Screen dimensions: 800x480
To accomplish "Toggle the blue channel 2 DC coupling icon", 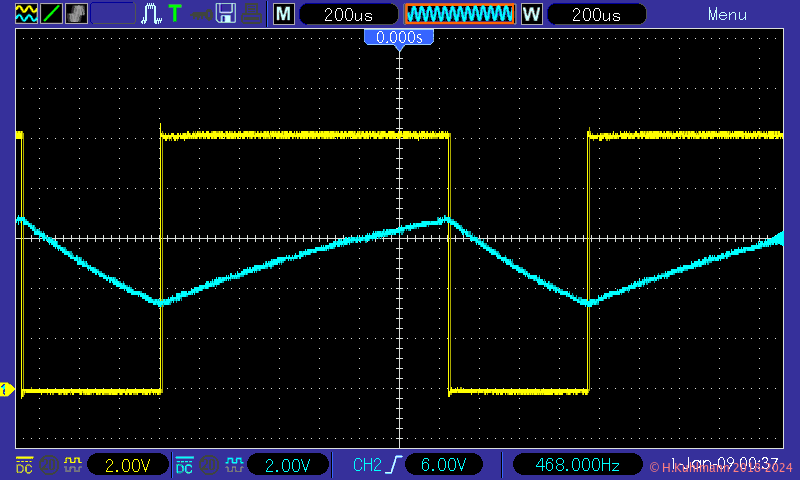I will click(x=185, y=465).
